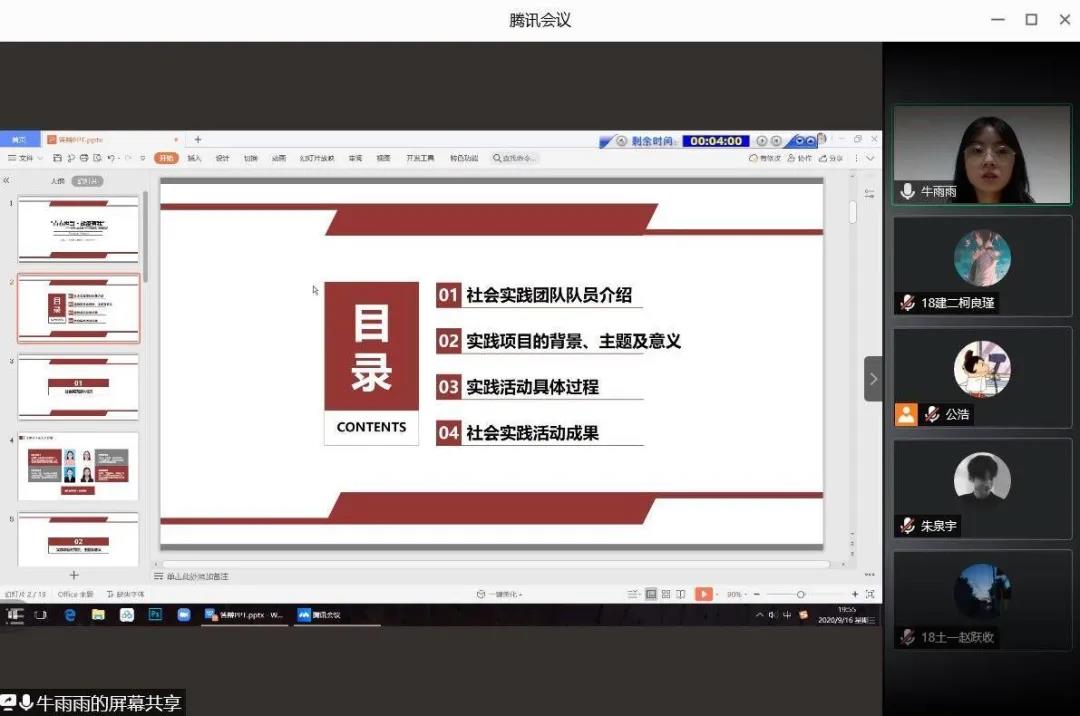Click the Edge browser taskbar icon

[x=70, y=615]
